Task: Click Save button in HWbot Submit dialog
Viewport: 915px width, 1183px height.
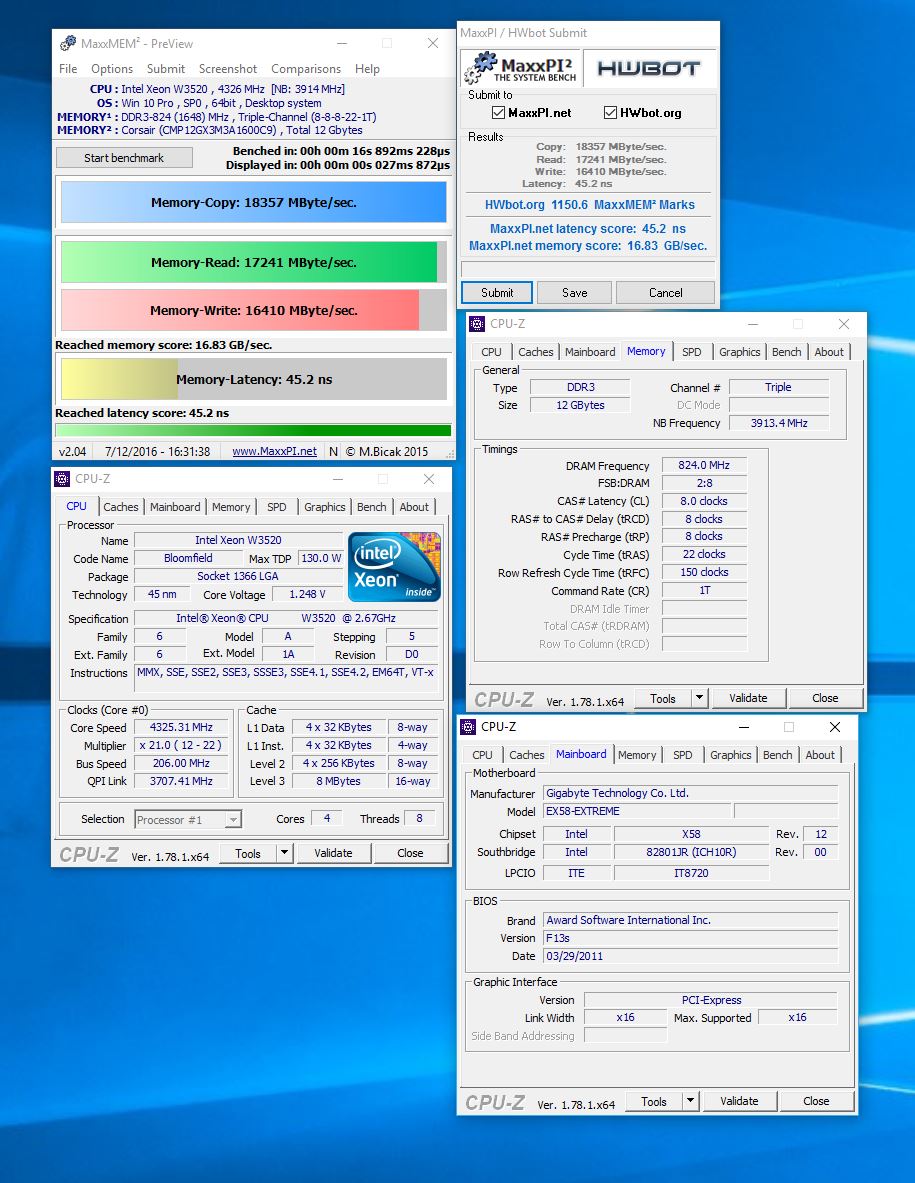Action: [x=574, y=293]
